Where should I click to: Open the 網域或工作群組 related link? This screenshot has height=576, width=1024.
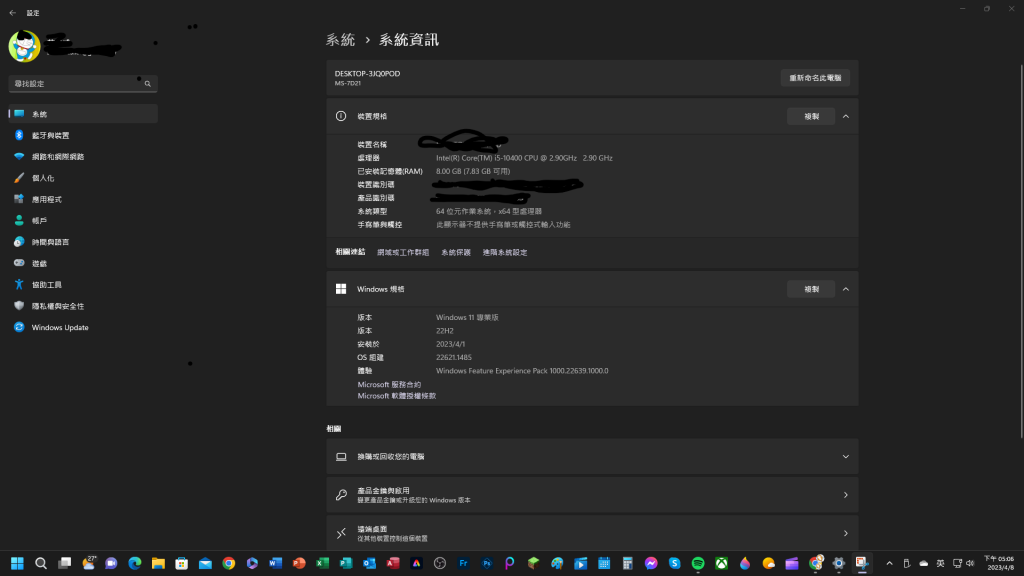[403, 252]
